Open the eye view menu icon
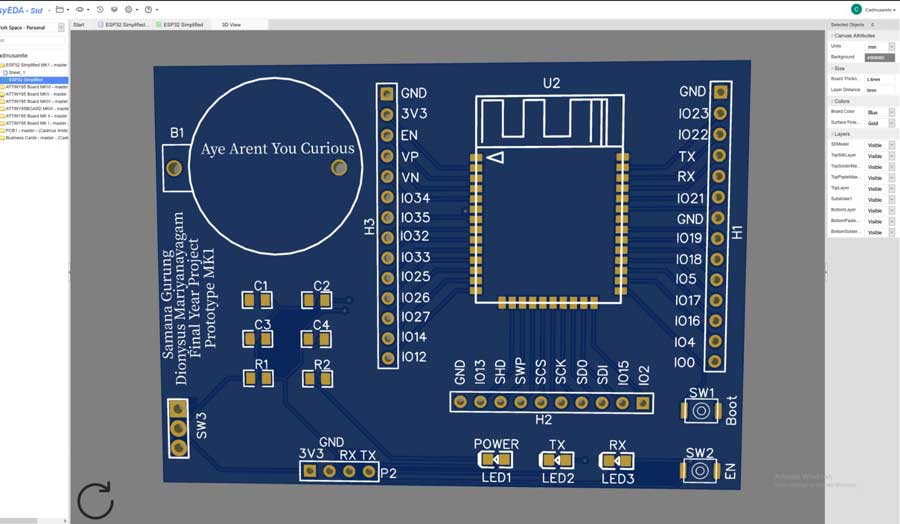The width and height of the screenshot is (900, 524). pos(80,9)
